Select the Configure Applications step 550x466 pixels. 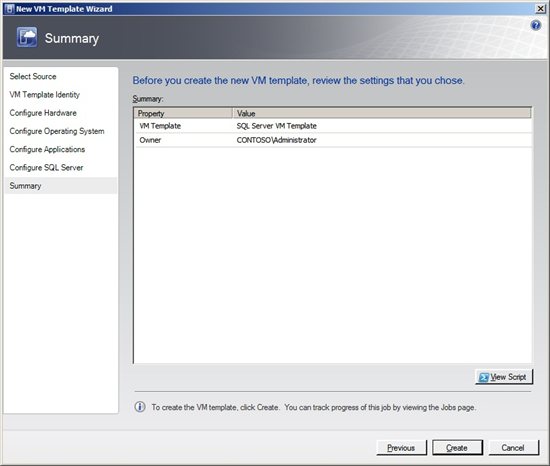pos(47,149)
